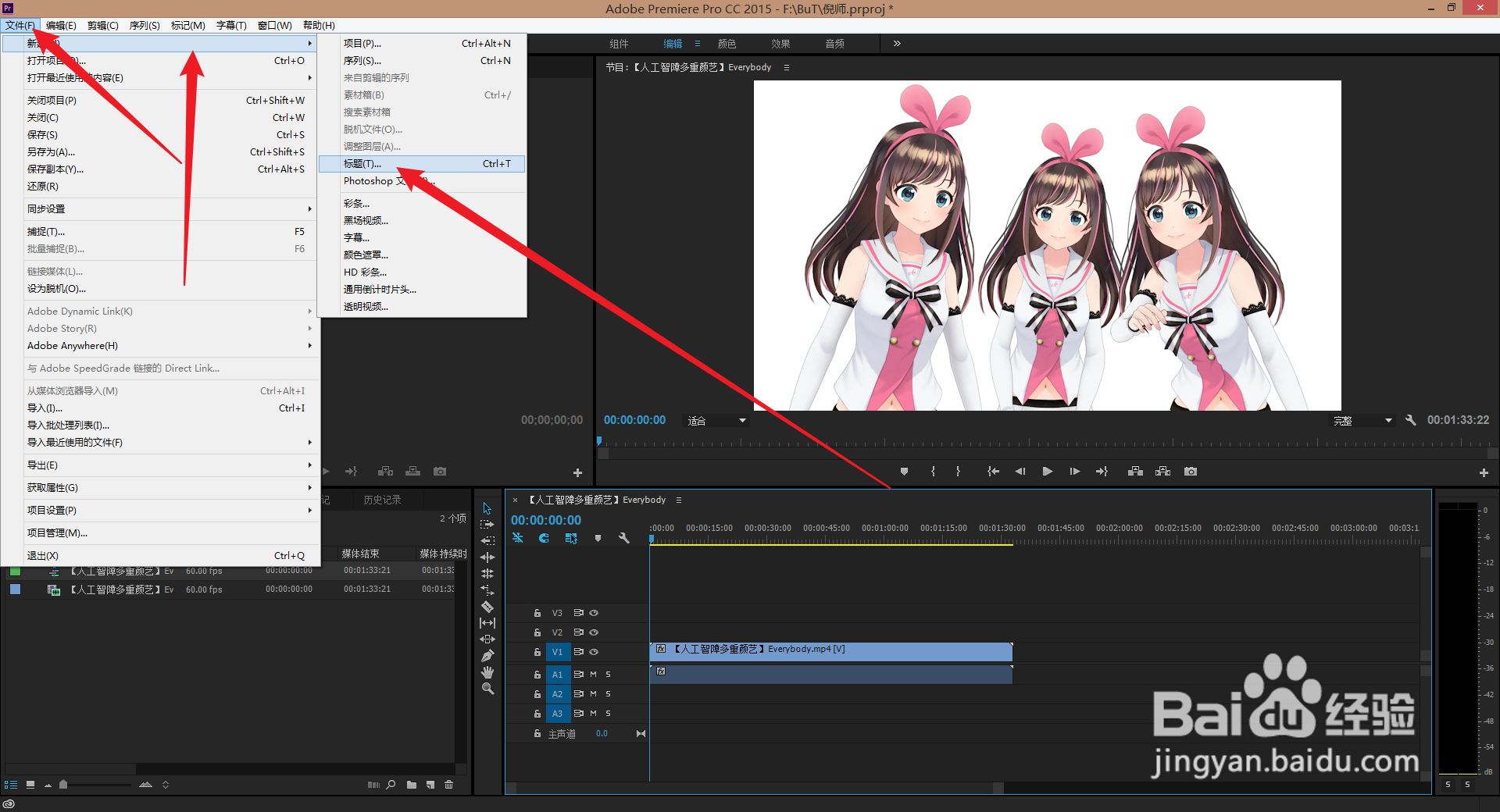Pick the Track Select tool

(x=487, y=525)
